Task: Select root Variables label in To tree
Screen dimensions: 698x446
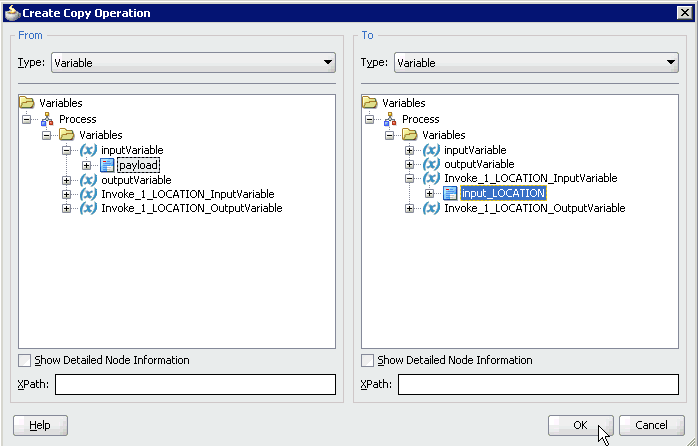Action: (404, 103)
